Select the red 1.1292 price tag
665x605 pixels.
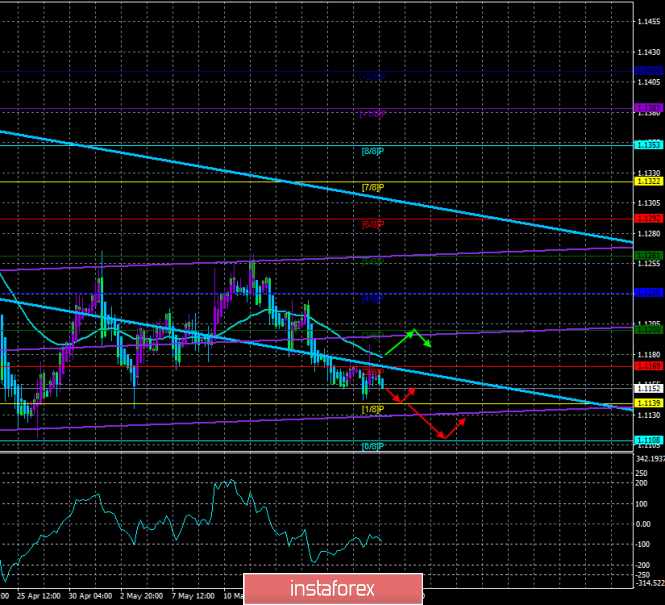pos(648,218)
